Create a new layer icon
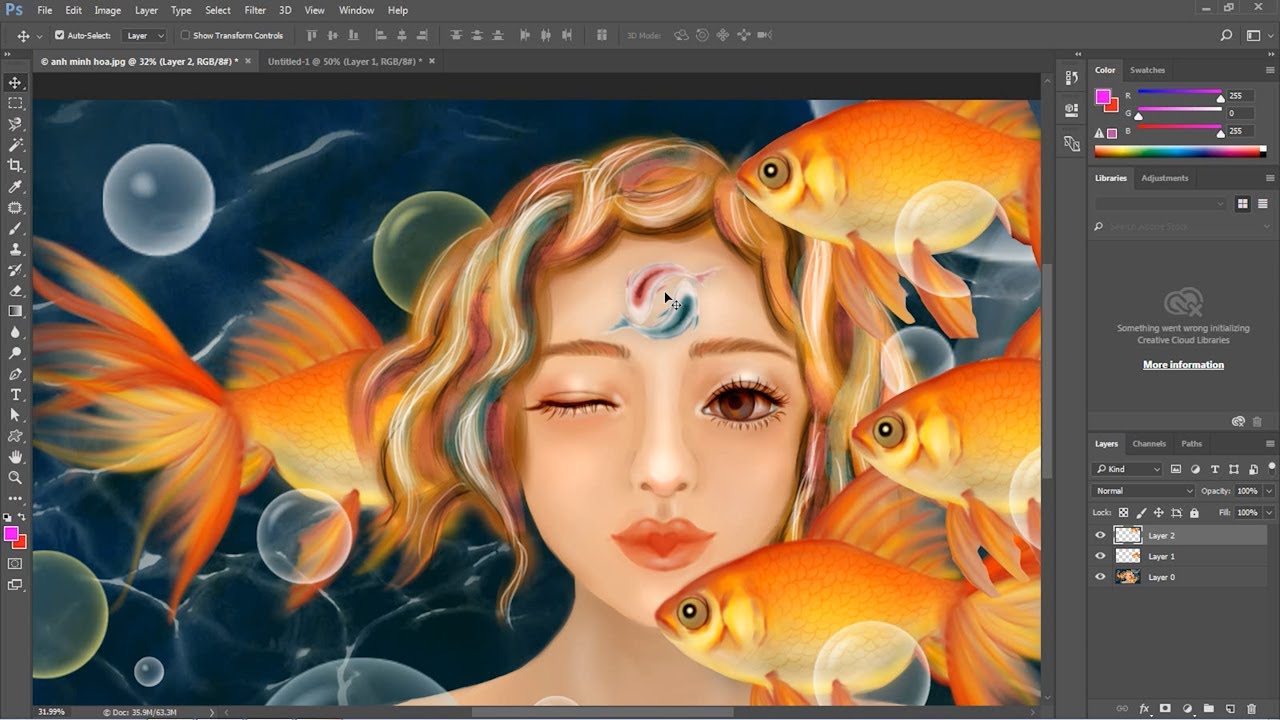 pyautogui.click(x=1230, y=708)
